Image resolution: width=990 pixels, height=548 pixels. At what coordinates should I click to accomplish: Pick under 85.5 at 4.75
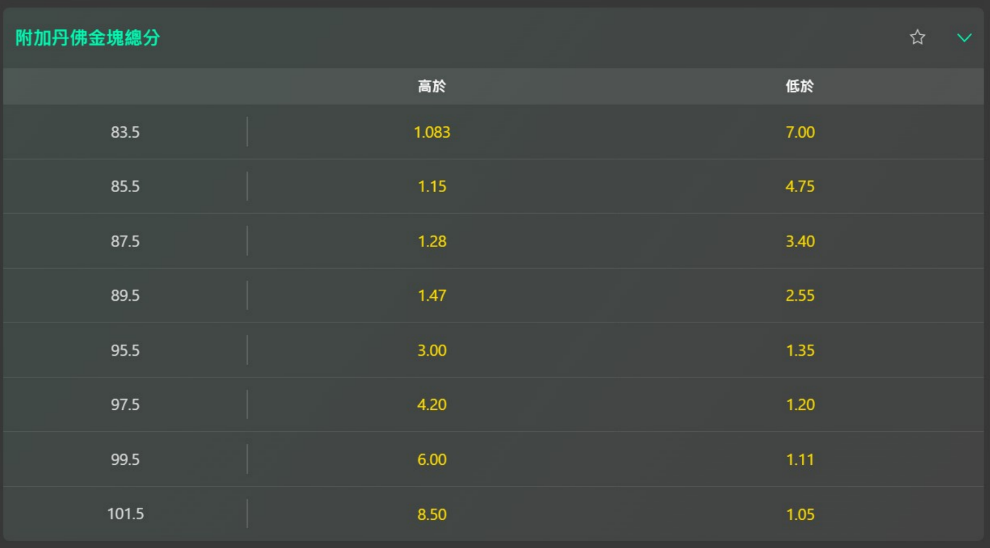click(800, 186)
